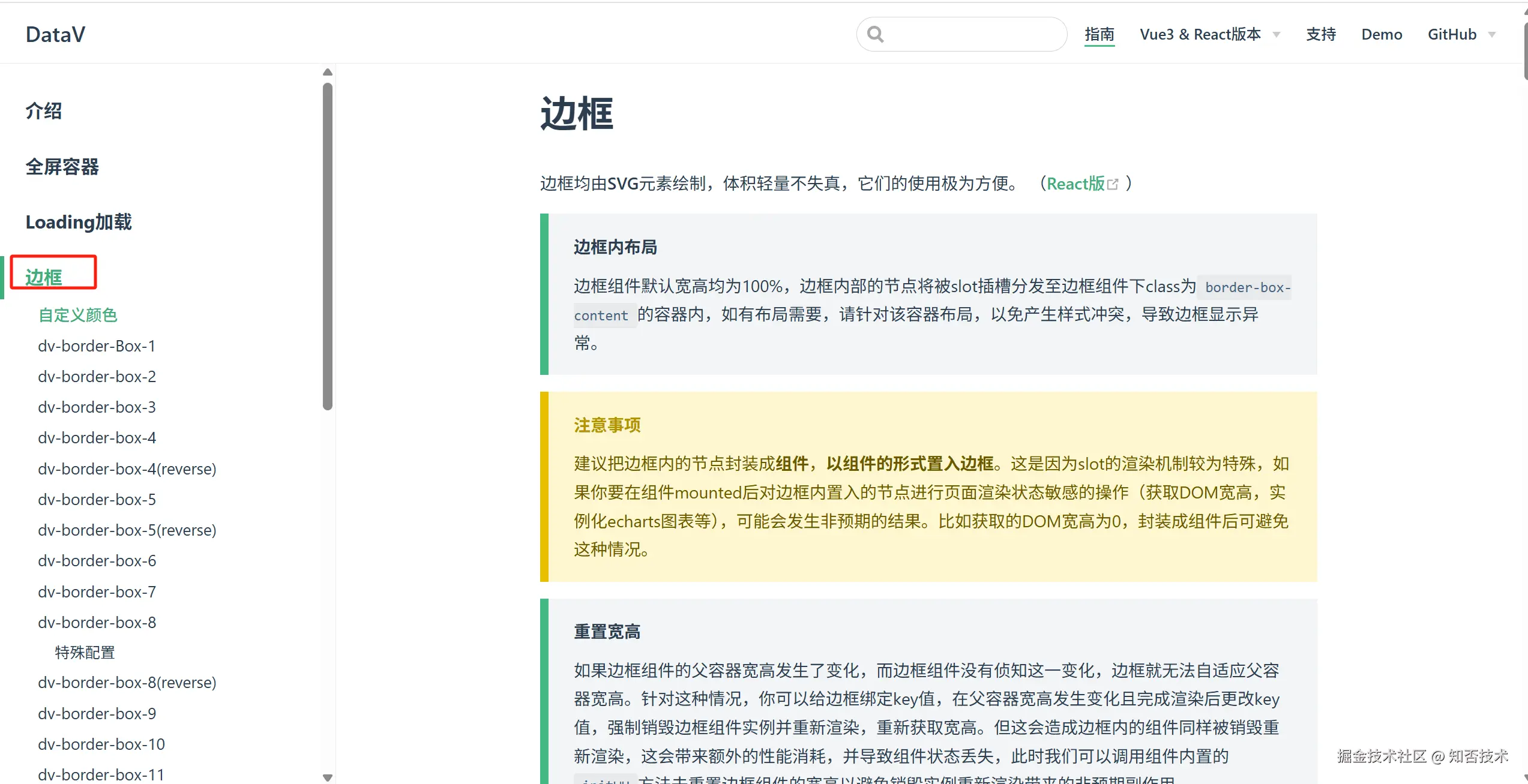This screenshot has height=784, width=1528.
Task: Click sidebar scroll up arrow
Action: tap(327, 72)
